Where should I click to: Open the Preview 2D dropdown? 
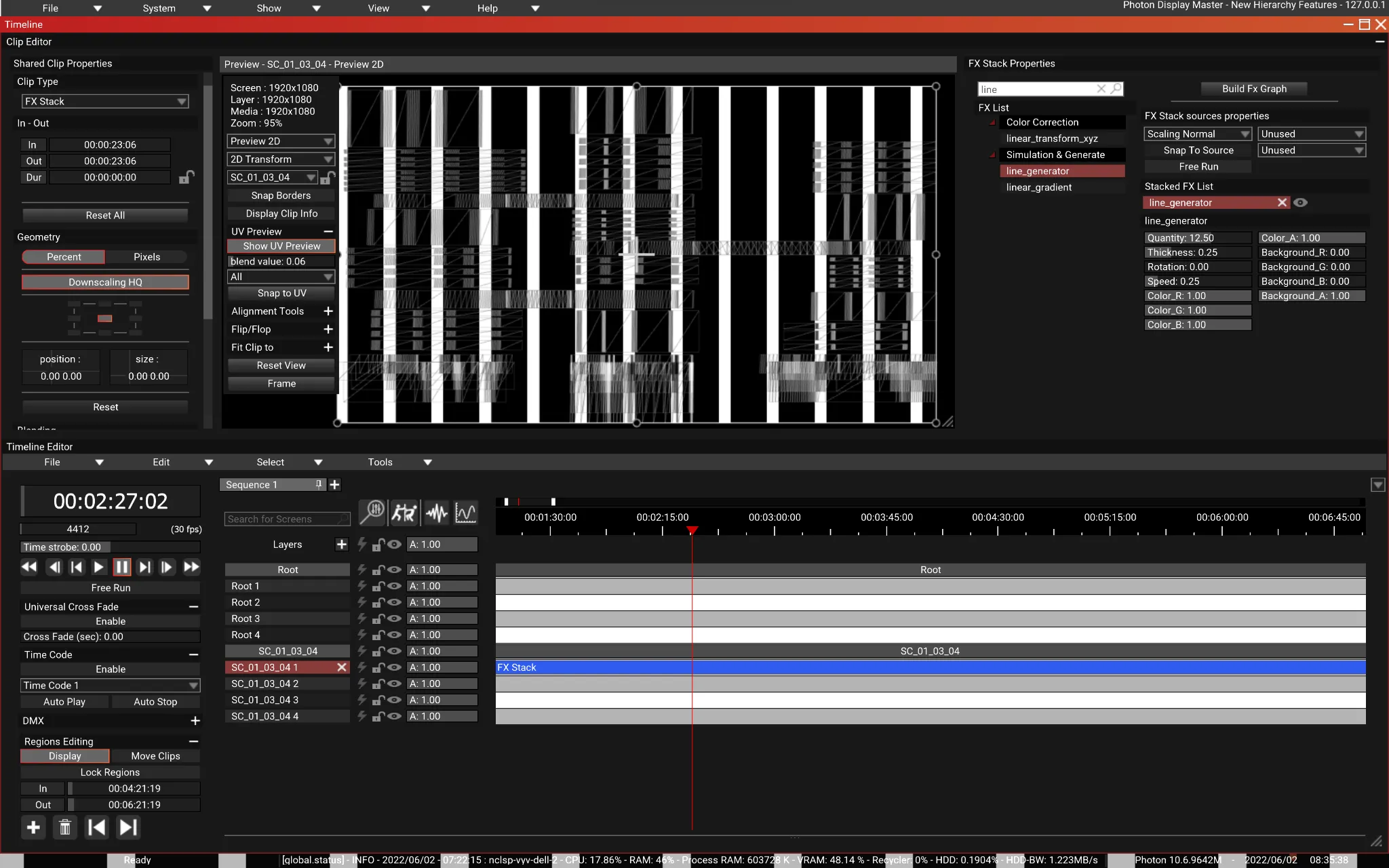coord(281,141)
